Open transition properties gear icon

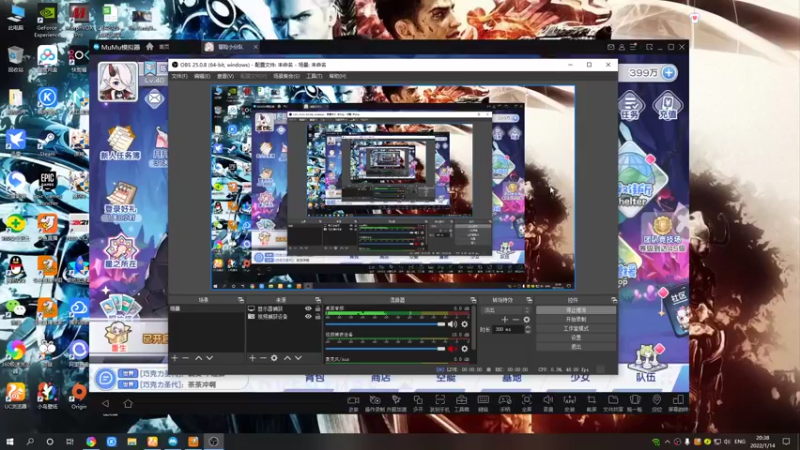[527, 320]
